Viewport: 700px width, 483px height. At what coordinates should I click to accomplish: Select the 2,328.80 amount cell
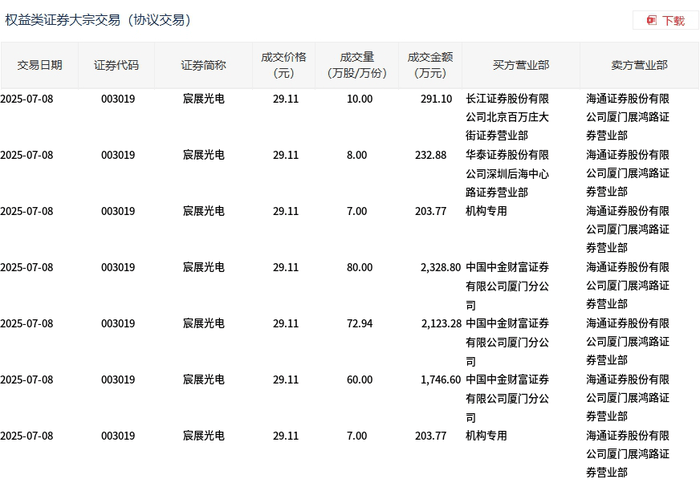(x=440, y=267)
